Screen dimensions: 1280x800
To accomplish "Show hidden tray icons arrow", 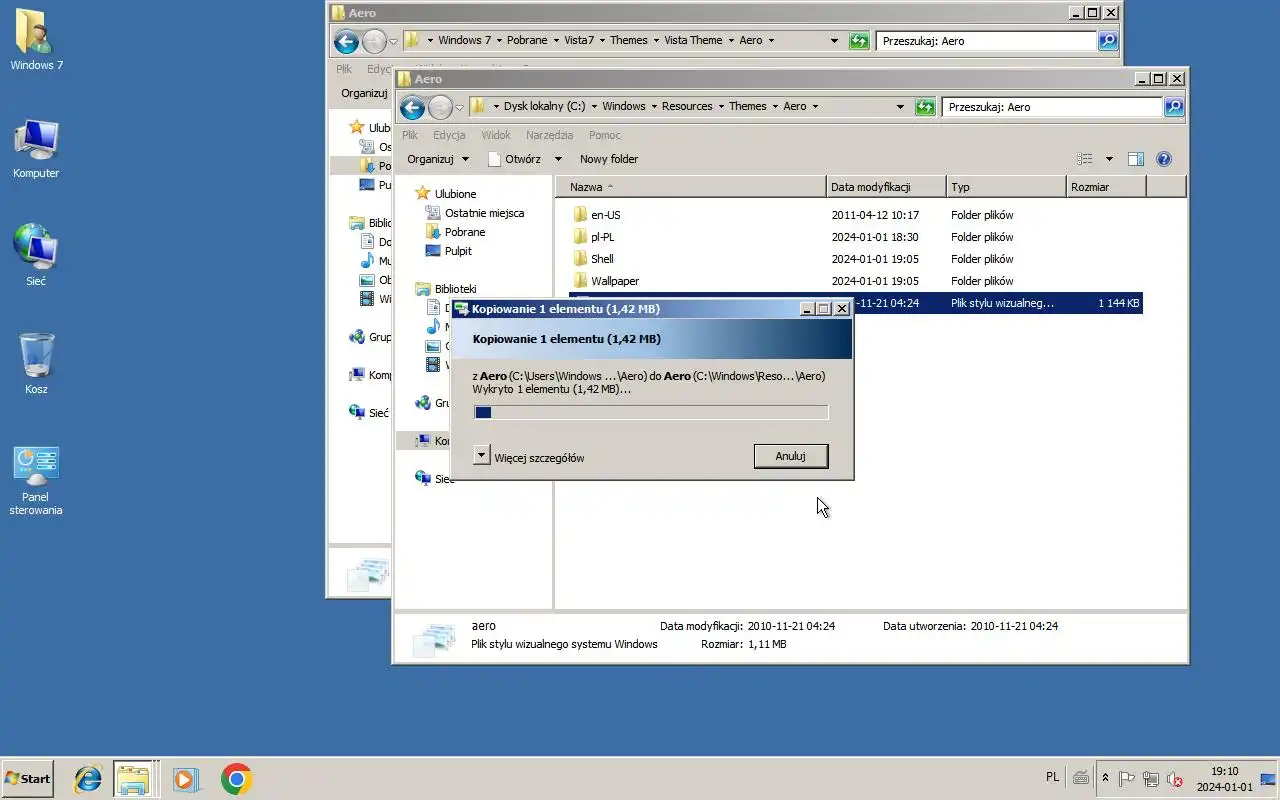I will point(1105,778).
